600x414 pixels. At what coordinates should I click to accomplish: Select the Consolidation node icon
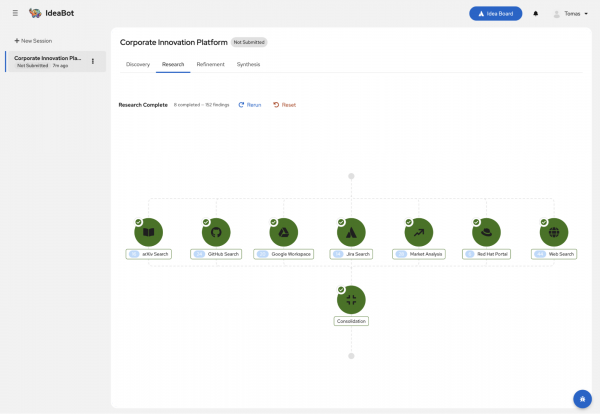[351, 300]
